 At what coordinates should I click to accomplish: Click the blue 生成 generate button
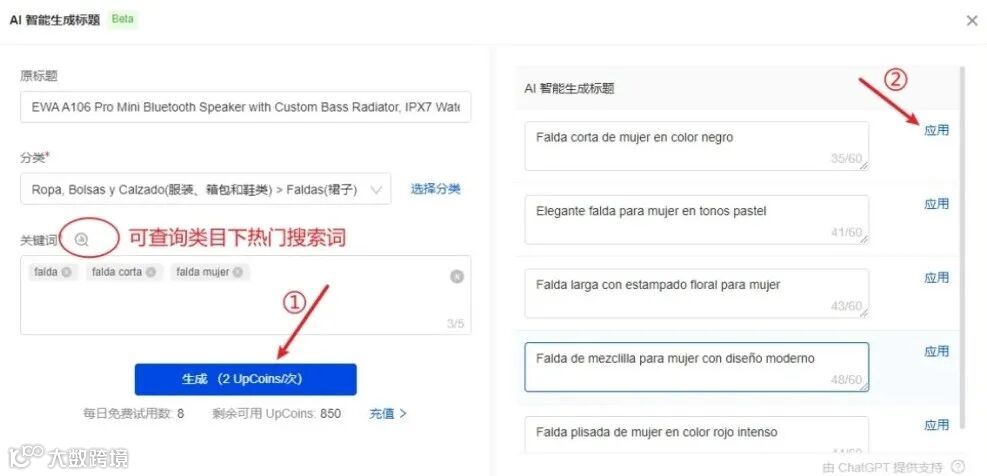point(245,379)
